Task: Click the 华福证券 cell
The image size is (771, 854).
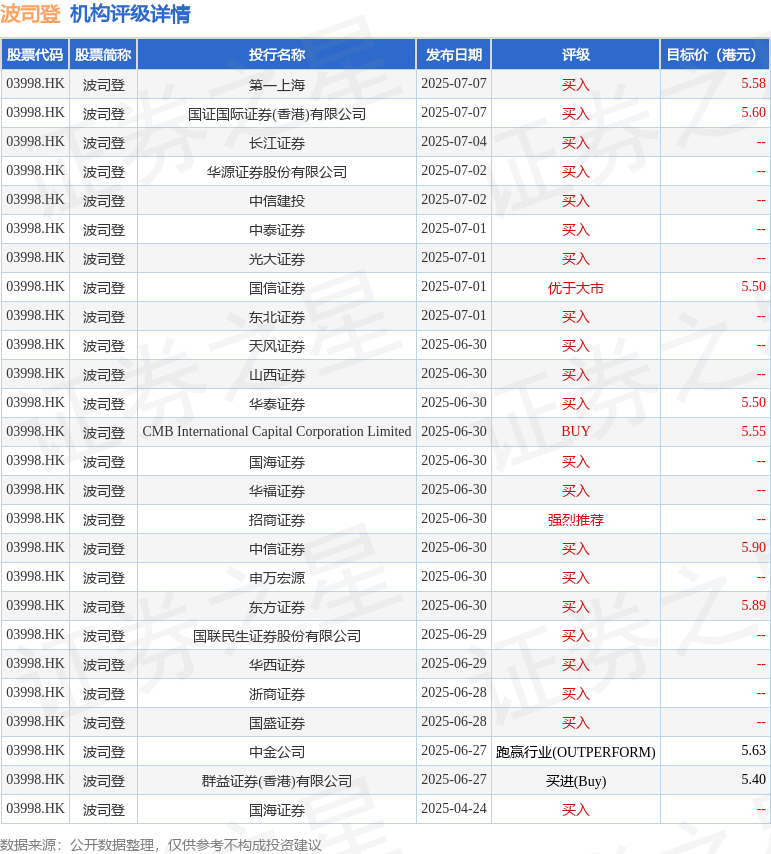Action: 277,491
